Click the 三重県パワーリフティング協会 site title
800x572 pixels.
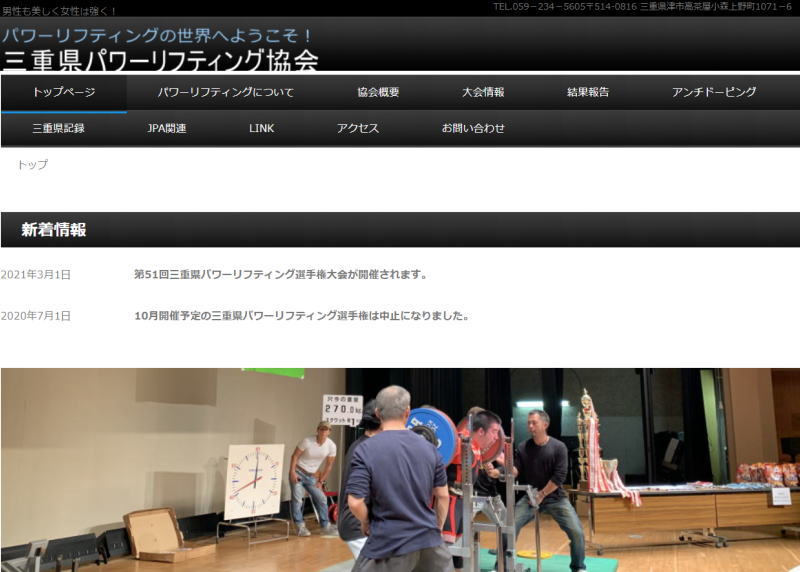[x=161, y=60]
